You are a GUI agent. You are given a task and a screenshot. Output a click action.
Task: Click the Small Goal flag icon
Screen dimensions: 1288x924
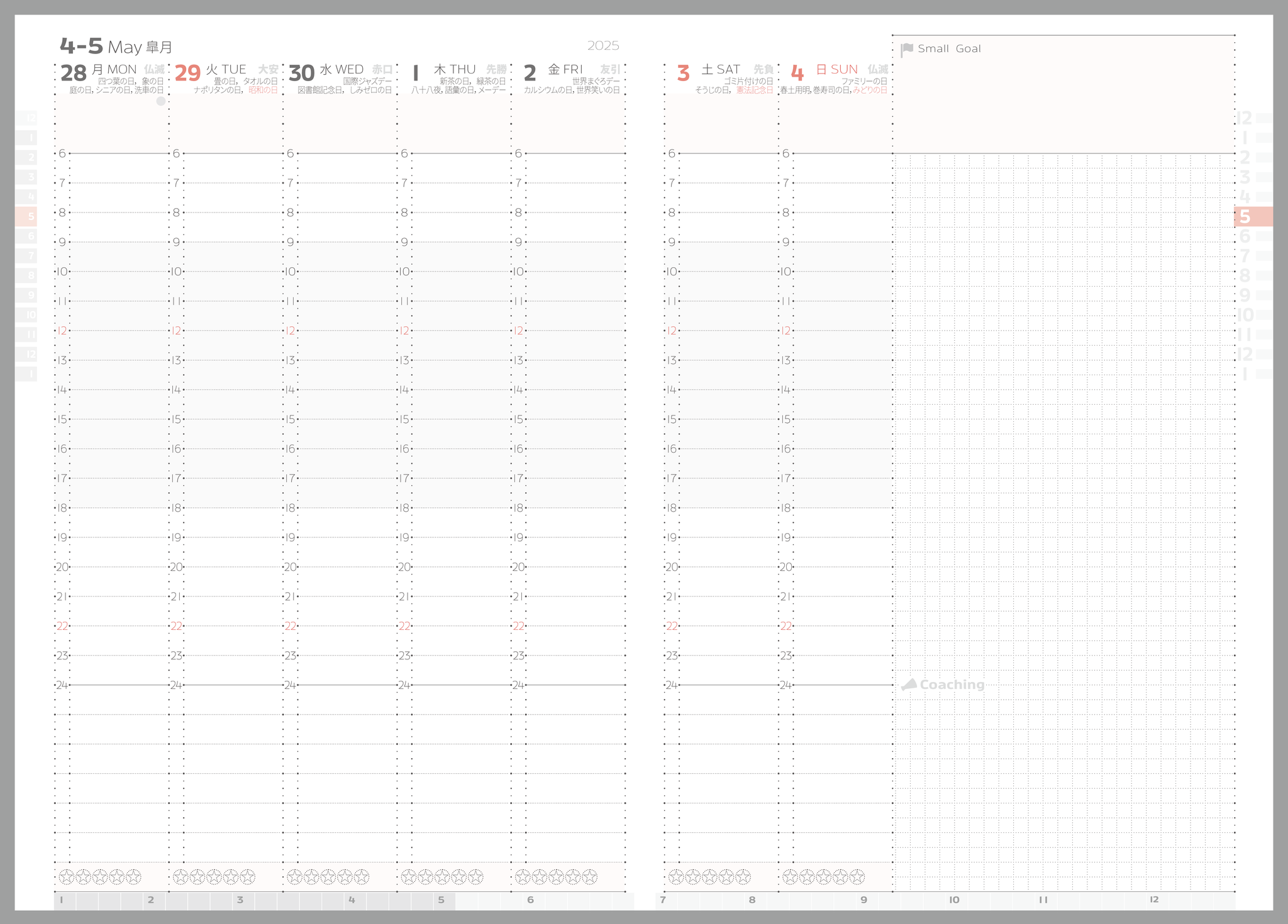click(906, 50)
